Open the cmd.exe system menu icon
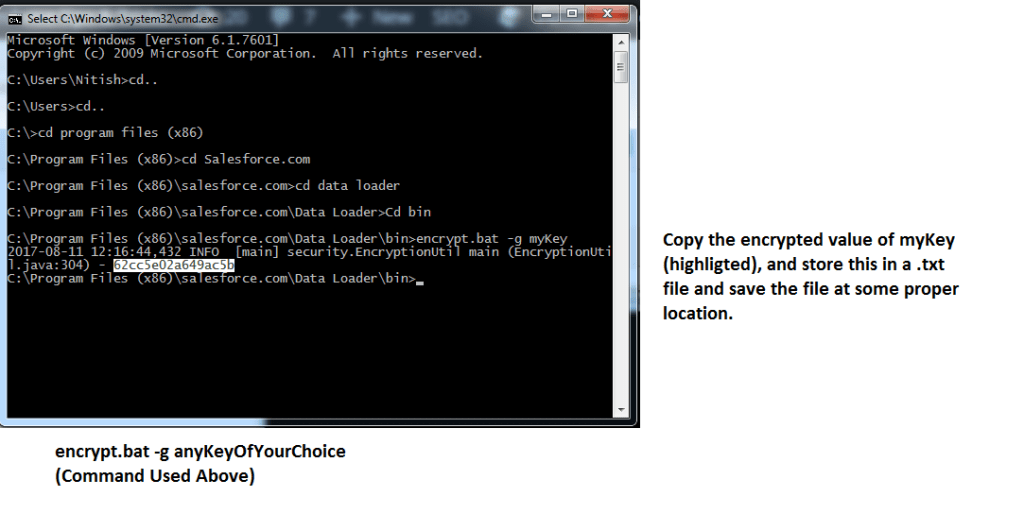This screenshot has width=1024, height=531. tap(14, 19)
